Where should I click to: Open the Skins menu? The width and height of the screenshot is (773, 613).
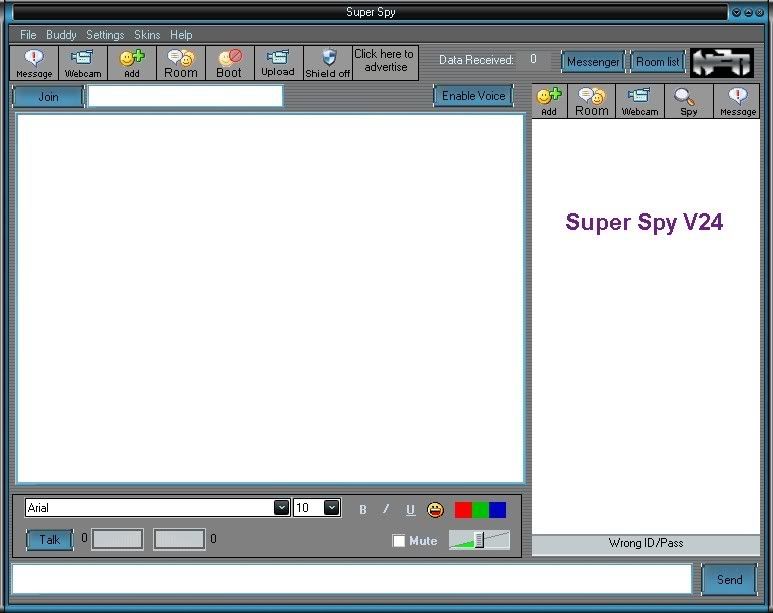147,35
